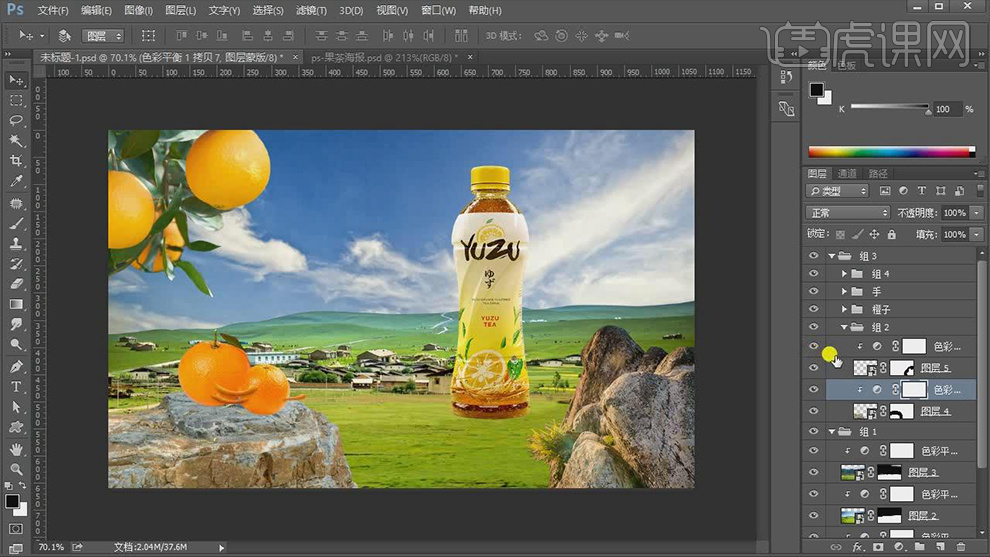Select the Lasso tool
The image size is (990, 557).
(16, 120)
